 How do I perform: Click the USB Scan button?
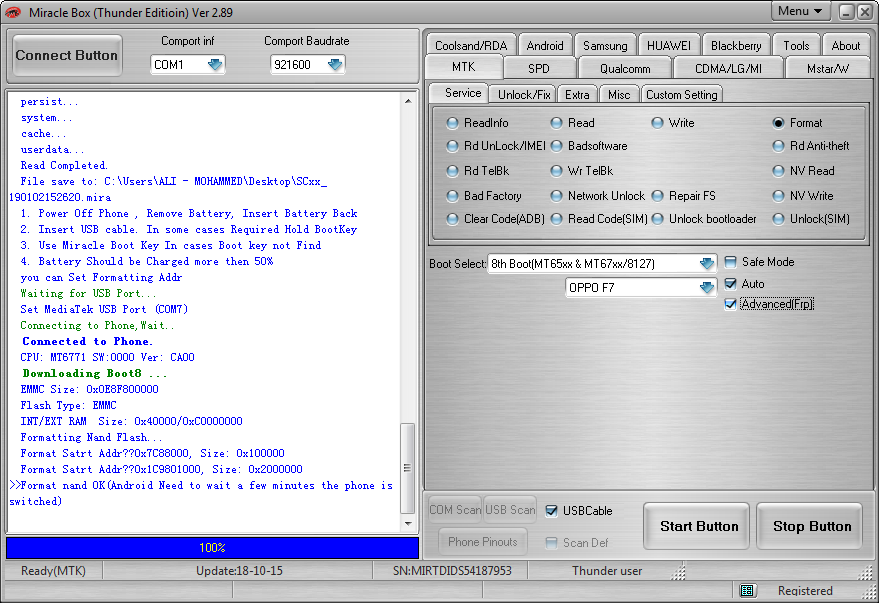(x=510, y=510)
